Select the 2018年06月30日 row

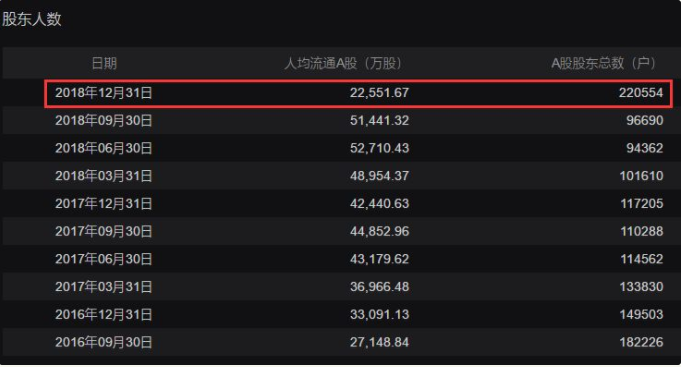point(340,149)
